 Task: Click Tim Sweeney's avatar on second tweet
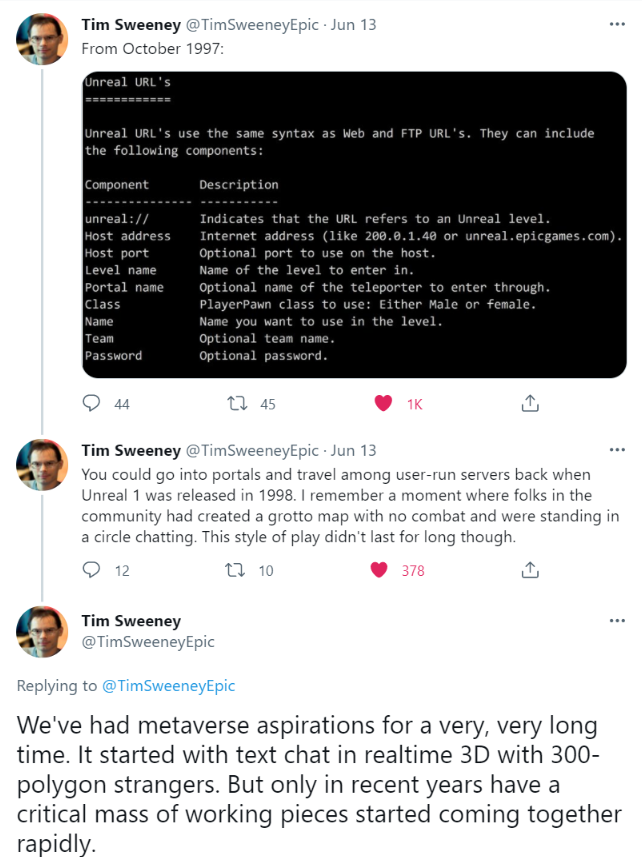click(43, 466)
